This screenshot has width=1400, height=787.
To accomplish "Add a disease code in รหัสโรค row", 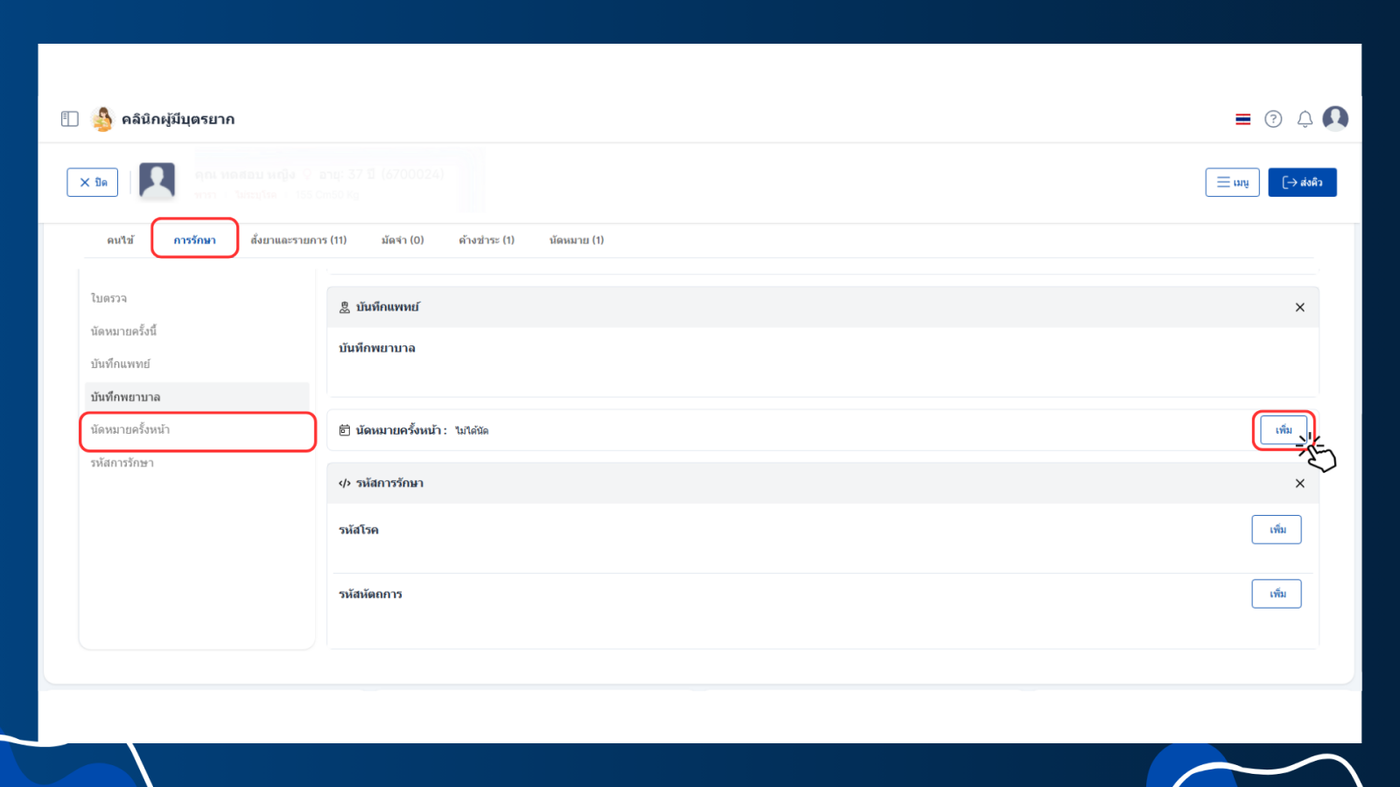I will [1277, 529].
